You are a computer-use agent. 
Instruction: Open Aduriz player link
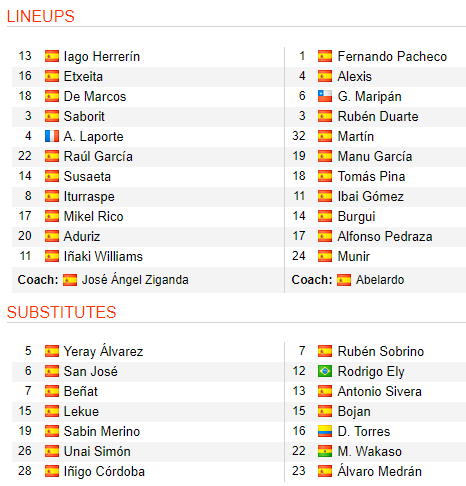[82, 236]
